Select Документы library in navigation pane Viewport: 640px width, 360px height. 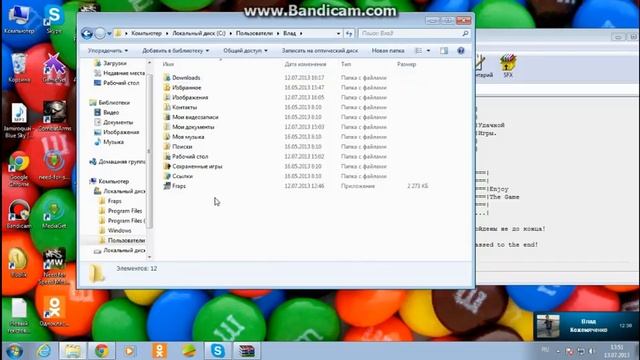coord(113,122)
